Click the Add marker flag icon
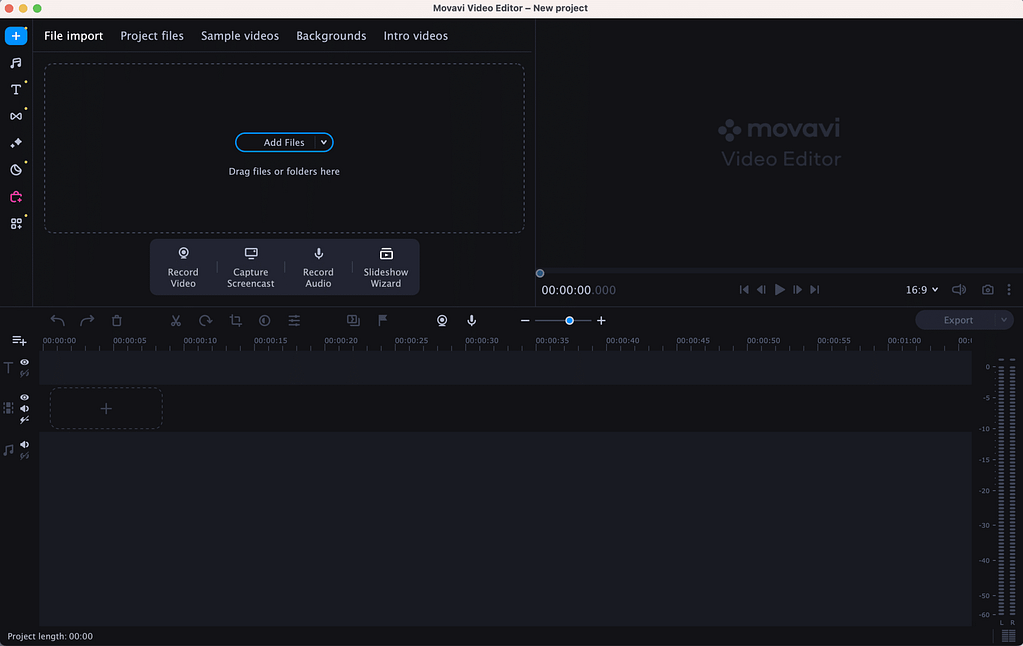 click(382, 320)
